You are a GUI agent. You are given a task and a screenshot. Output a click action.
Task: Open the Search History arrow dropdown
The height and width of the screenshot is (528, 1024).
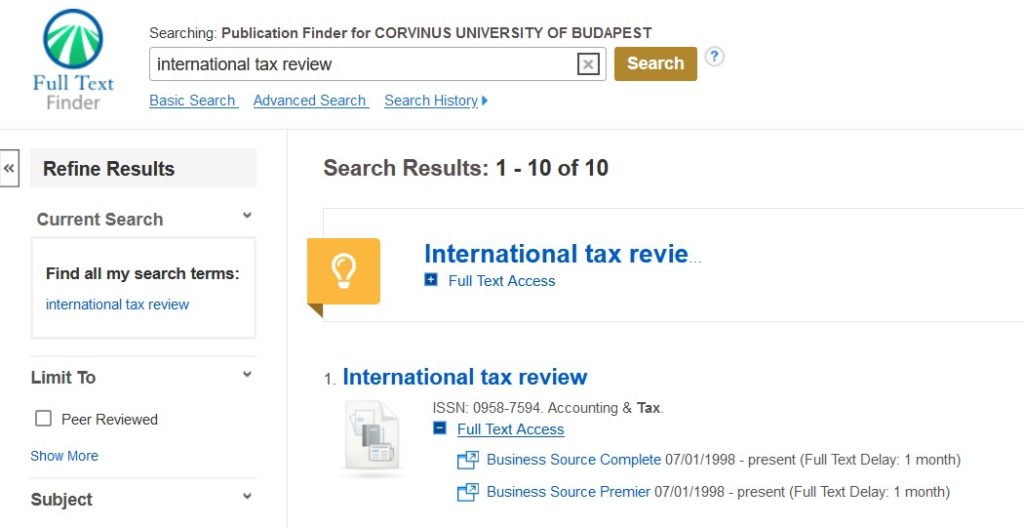[485, 101]
